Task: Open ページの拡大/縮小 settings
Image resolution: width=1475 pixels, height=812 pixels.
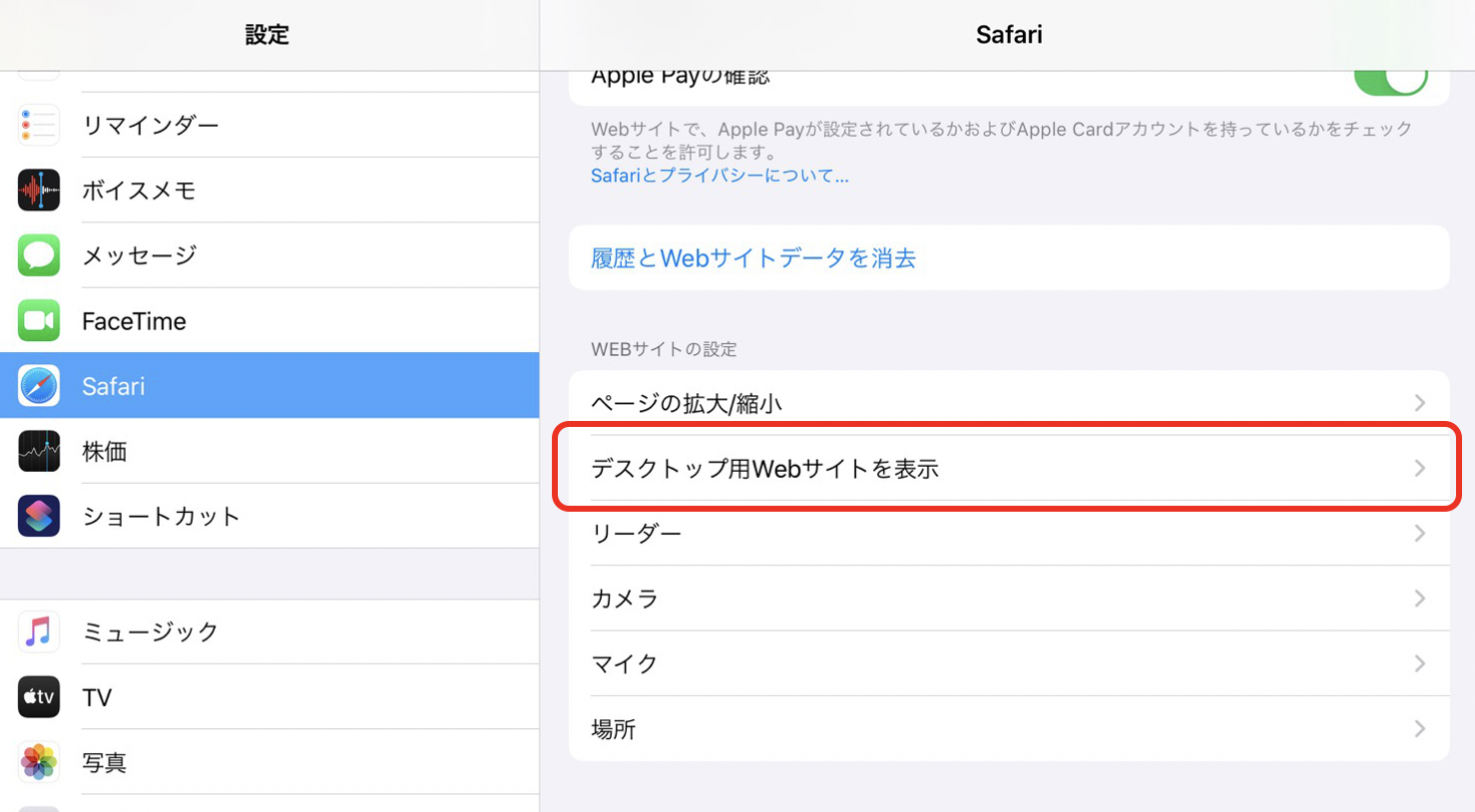Action: pyautogui.click(x=1009, y=403)
